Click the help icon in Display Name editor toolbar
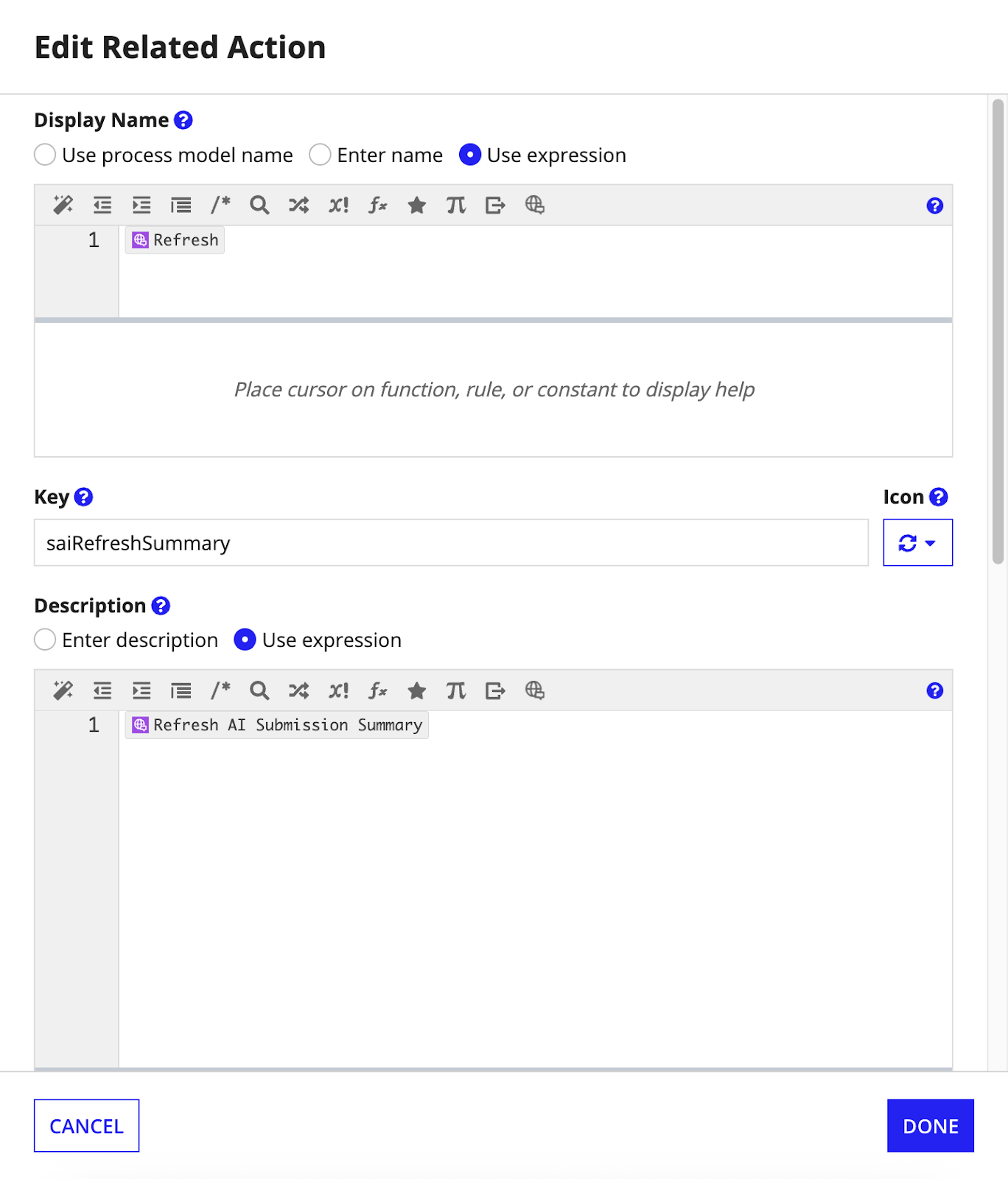1008x1179 pixels. click(935, 206)
